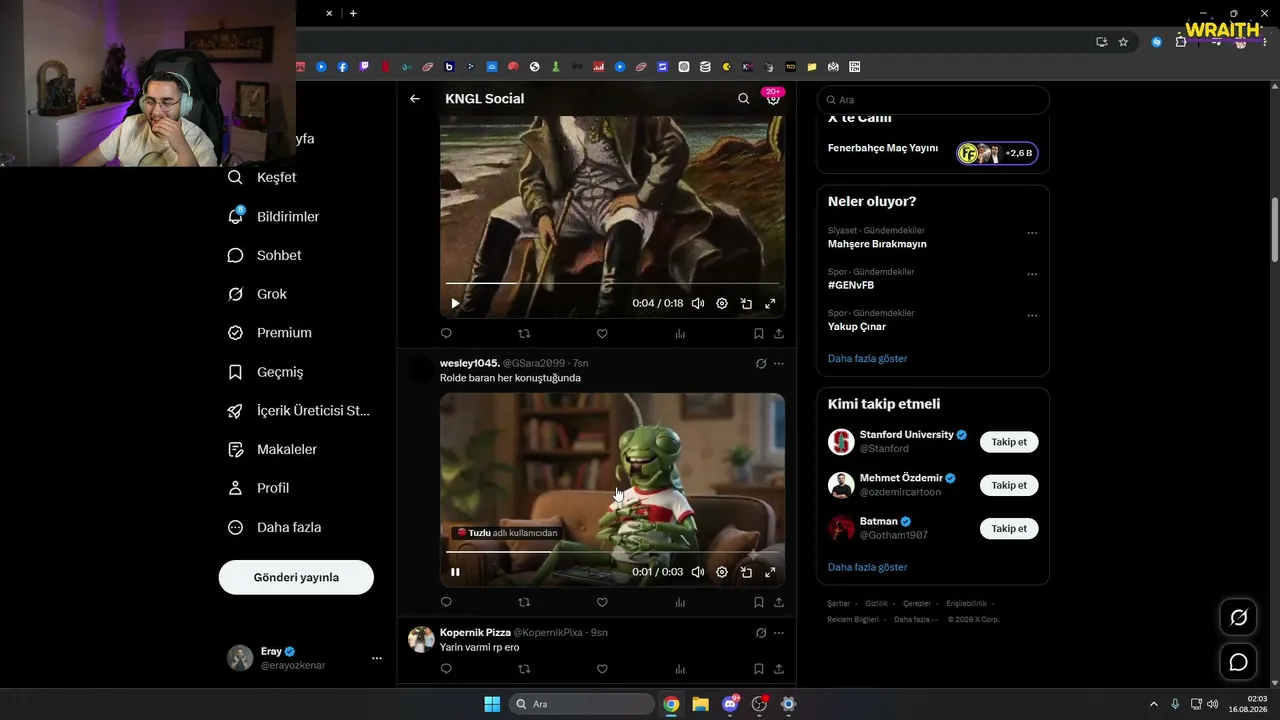Open settings of the 0:18 video
Image resolution: width=1280 pixels, height=720 pixels.
pos(722,304)
